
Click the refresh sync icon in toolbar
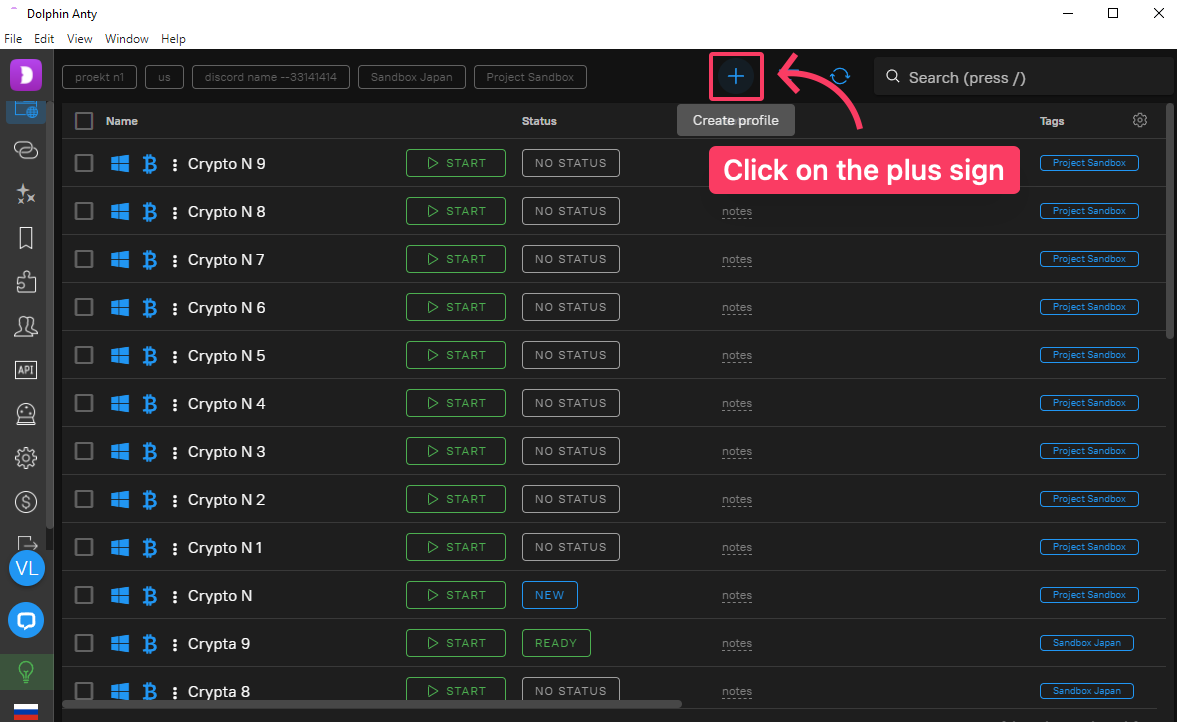tap(840, 77)
